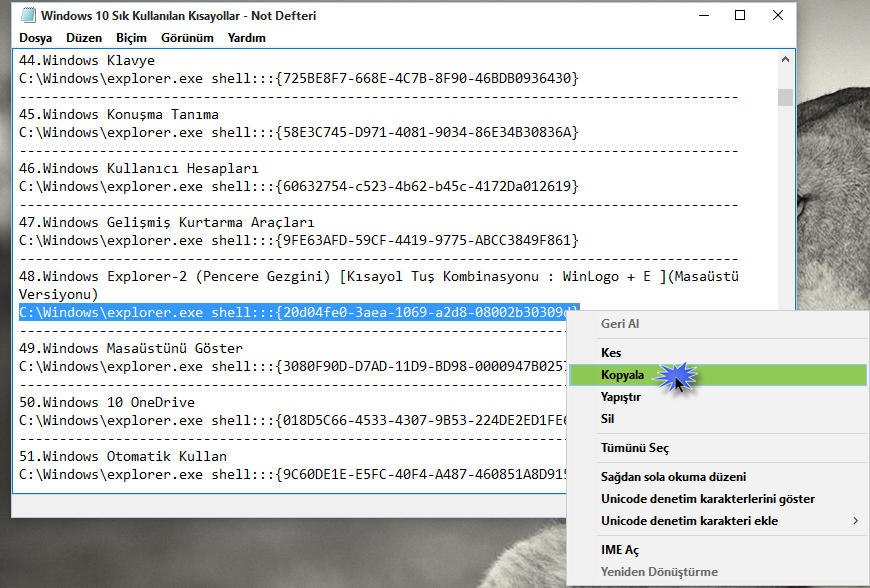Click the text '45.Windows Konuşma Tanıma'
This screenshot has width=870, height=588.
pyautogui.click(x=119, y=114)
